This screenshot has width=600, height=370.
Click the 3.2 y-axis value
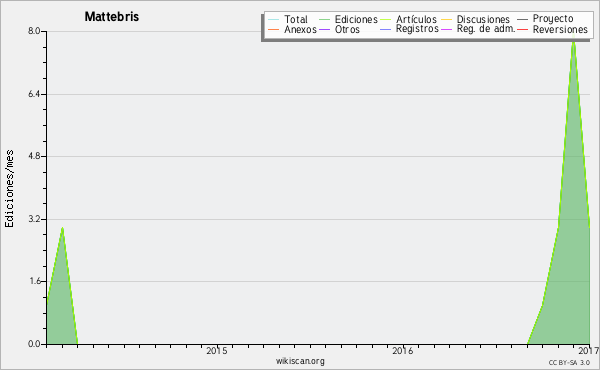point(34,219)
